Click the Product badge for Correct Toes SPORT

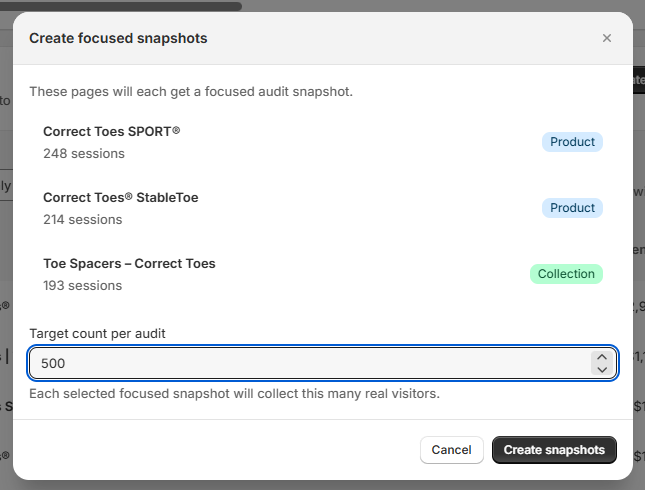click(572, 142)
